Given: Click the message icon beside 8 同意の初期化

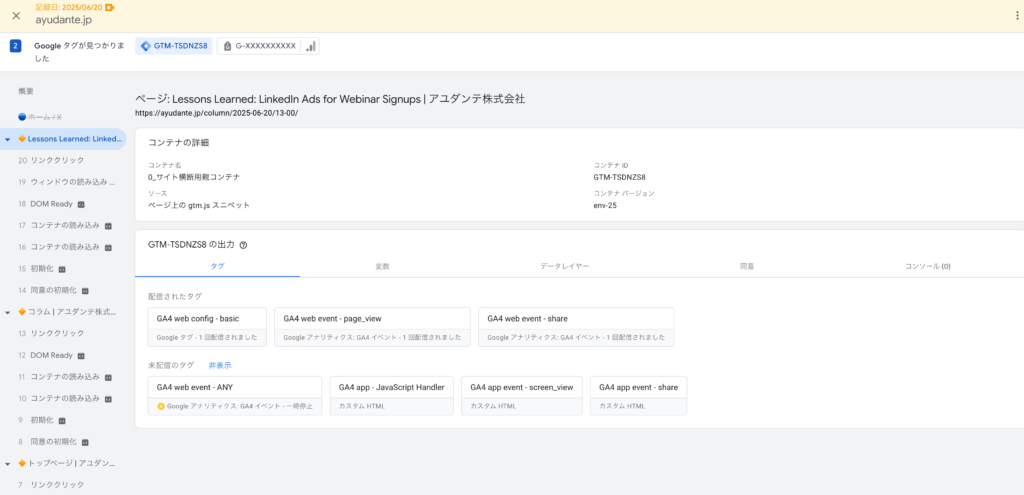Looking at the screenshot, I should [85, 442].
